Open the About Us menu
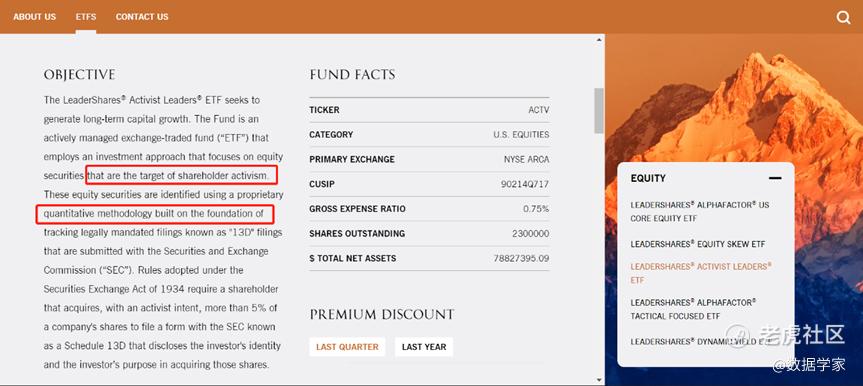This screenshot has height=386, width=863. [x=35, y=17]
